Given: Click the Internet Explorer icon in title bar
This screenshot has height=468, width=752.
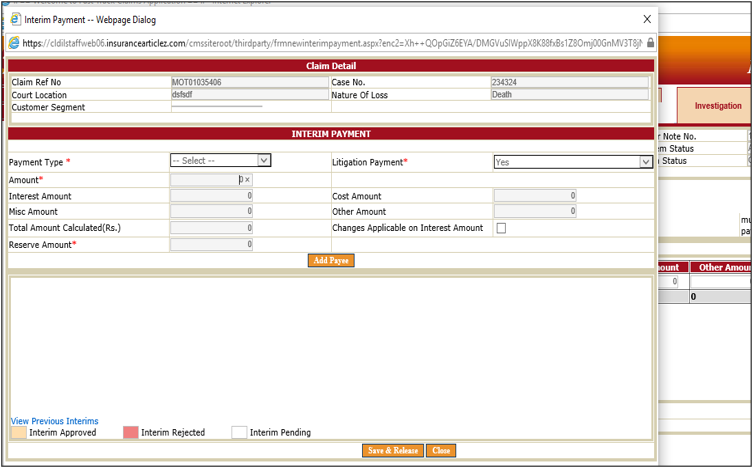Looking at the screenshot, I should click(x=14, y=19).
